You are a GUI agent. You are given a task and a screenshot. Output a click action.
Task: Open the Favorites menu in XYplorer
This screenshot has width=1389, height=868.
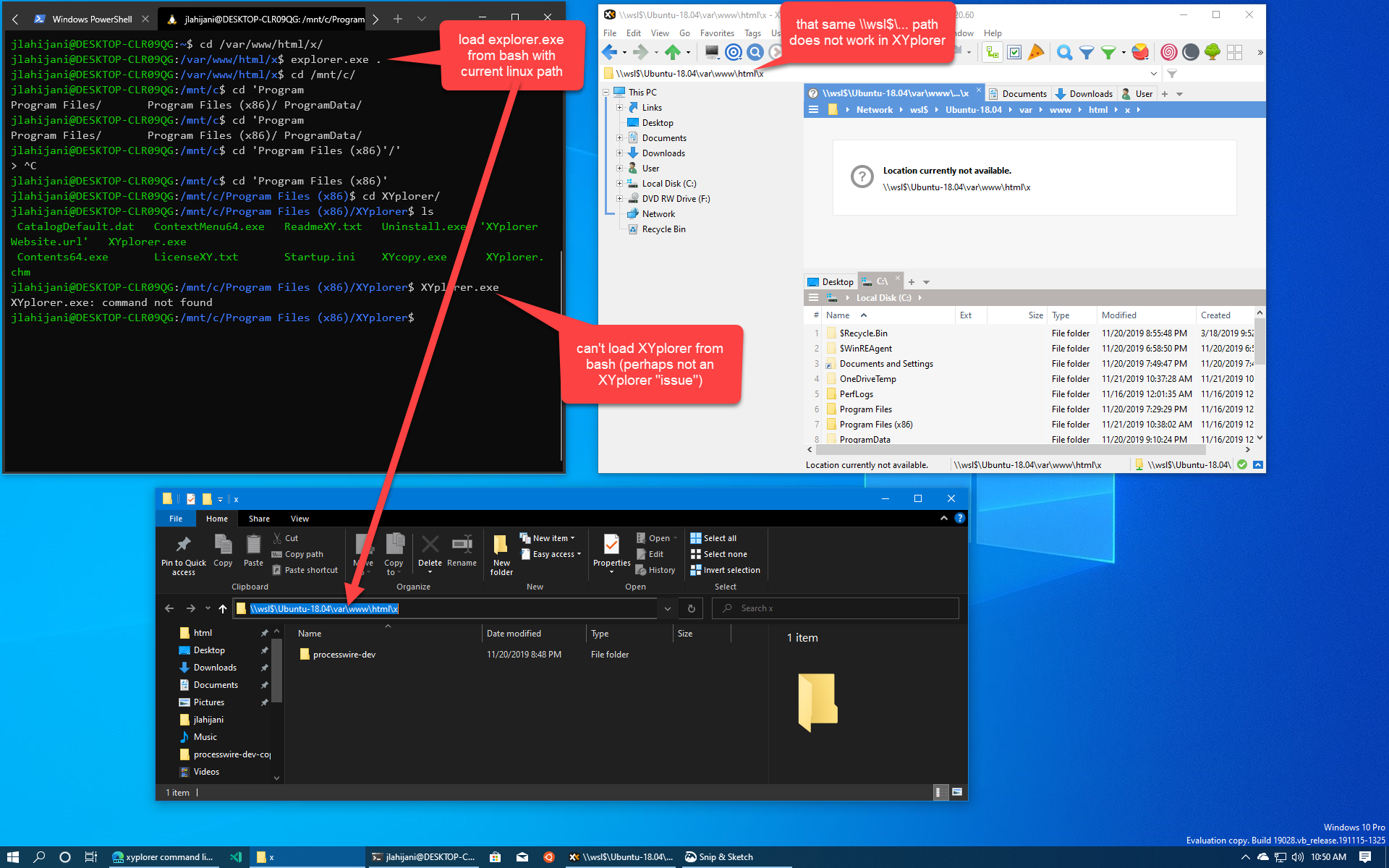(x=716, y=33)
